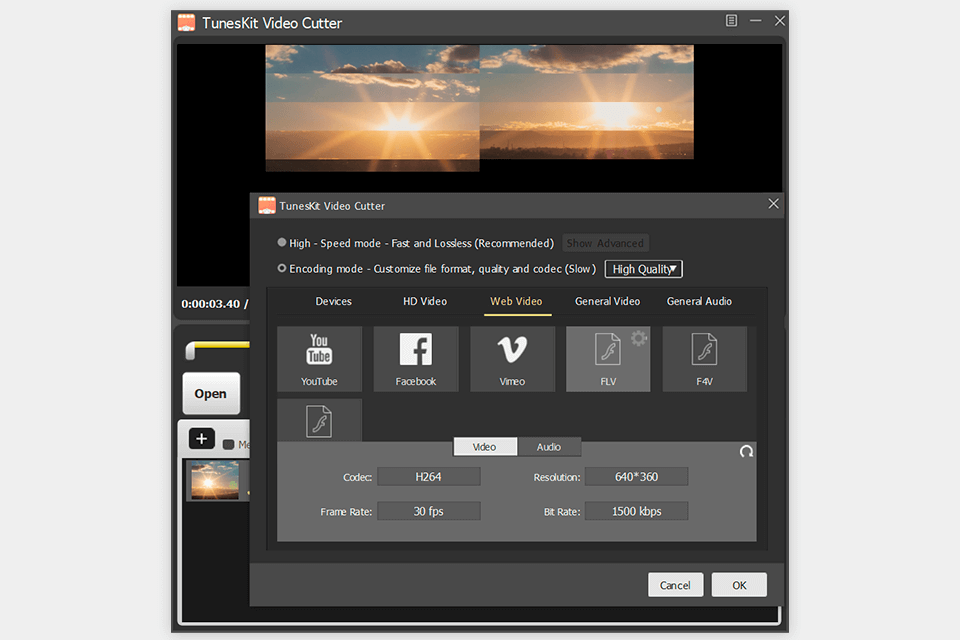Adjust the yellow trim slider handle
The image size is (960, 640).
[x=192, y=352]
